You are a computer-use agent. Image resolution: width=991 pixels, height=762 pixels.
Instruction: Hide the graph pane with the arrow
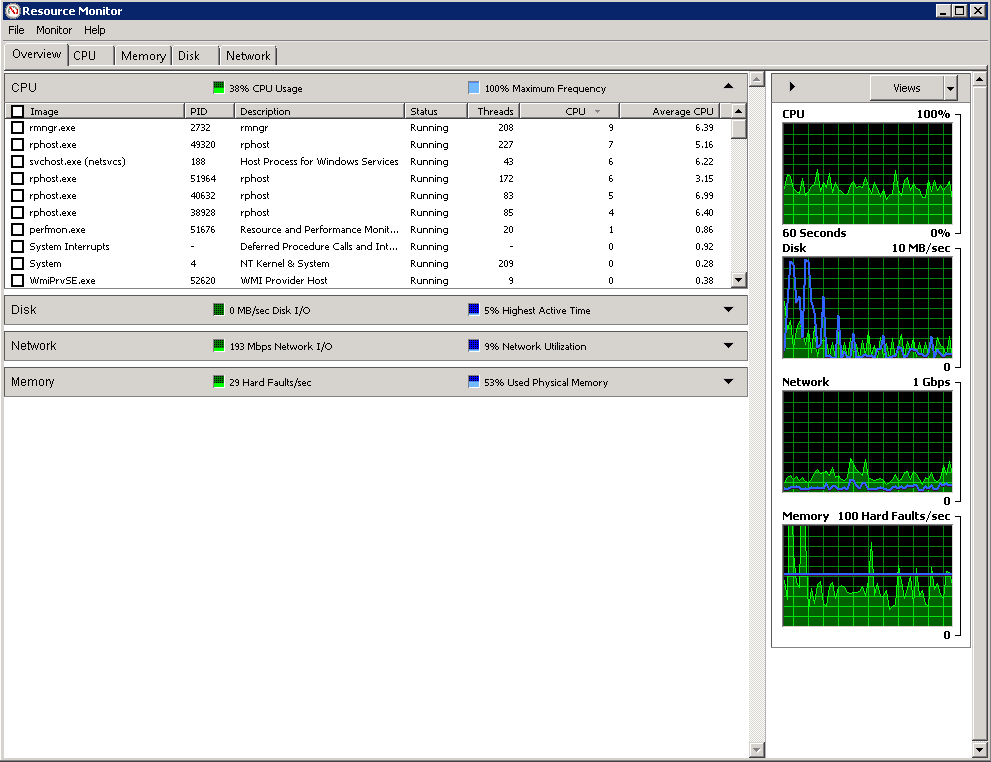tap(792, 87)
